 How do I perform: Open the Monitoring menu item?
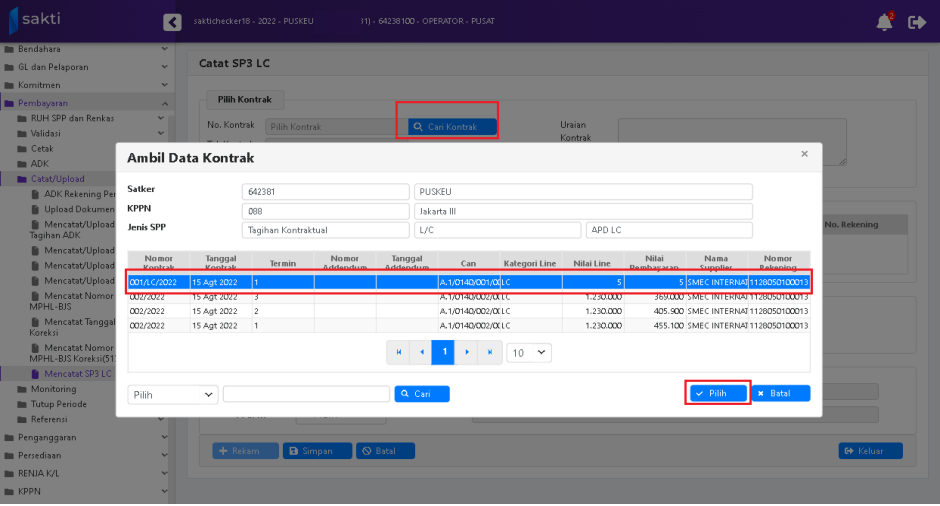pyautogui.click(x=53, y=389)
